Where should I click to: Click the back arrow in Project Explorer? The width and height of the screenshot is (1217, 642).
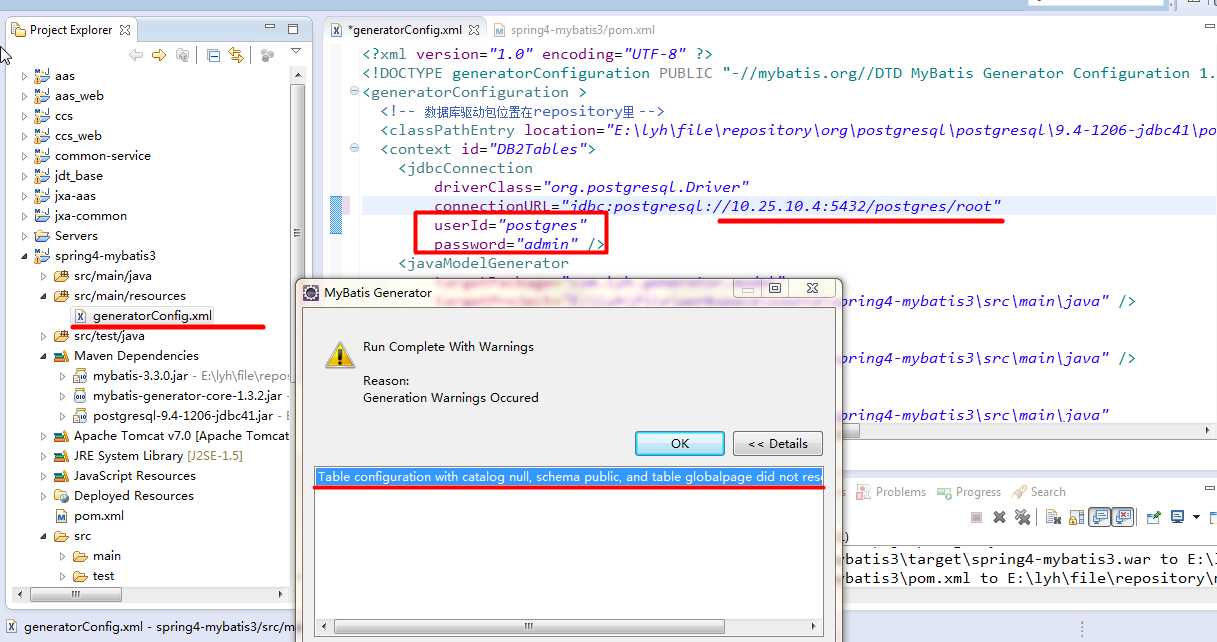click(136, 55)
